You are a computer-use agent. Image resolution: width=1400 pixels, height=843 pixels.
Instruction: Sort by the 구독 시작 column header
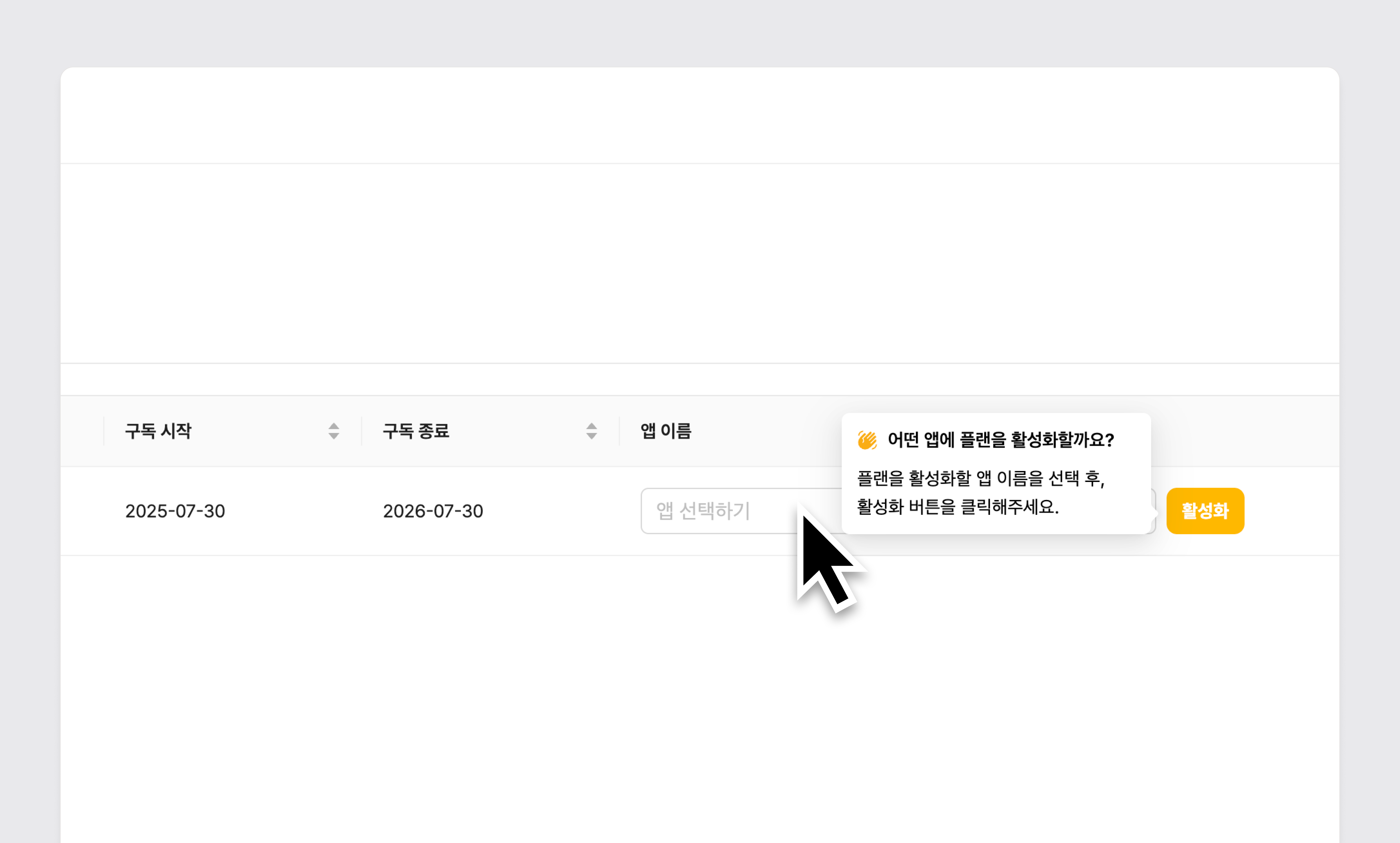(158, 431)
